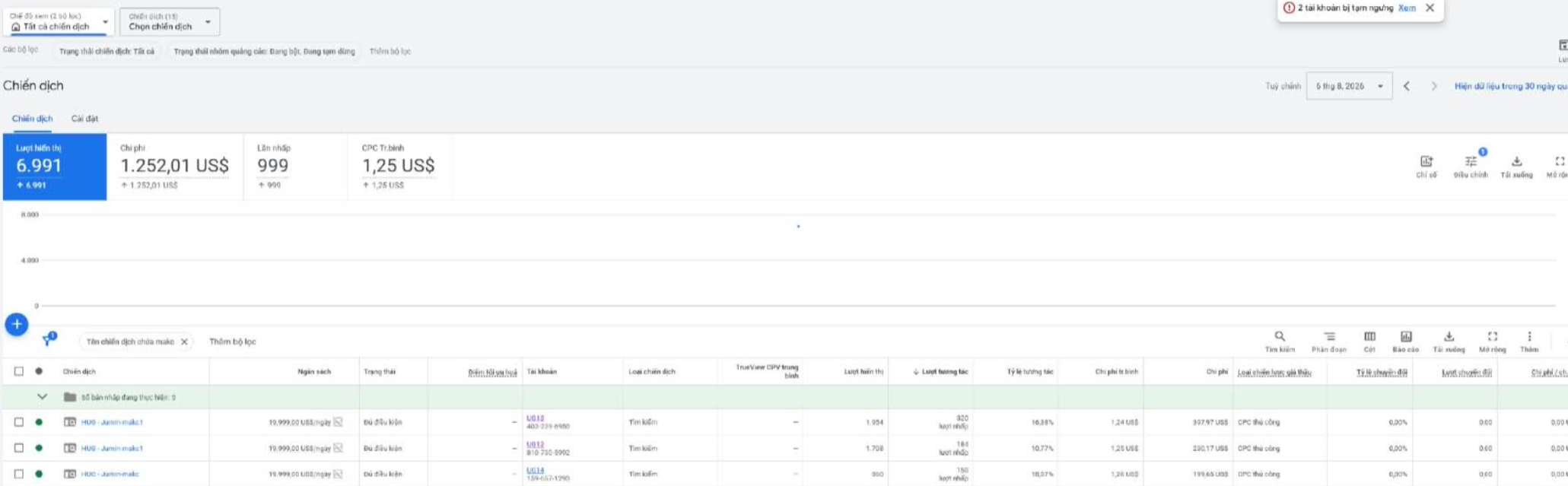The width and height of the screenshot is (1568, 486).
Task: Open the Tất cả chiến dịch view dropdown
Action: (x=59, y=21)
